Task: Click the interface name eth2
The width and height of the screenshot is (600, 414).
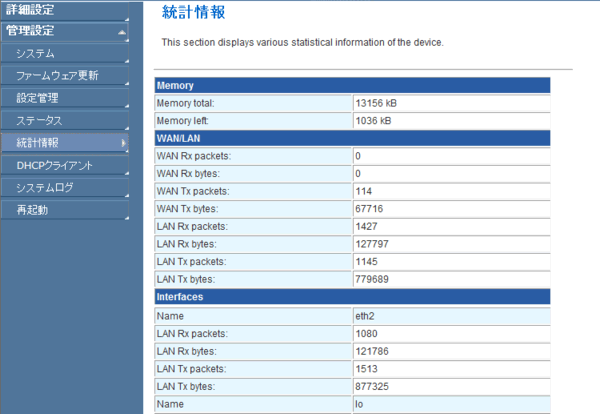Action: pyautogui.click(x=365, y=316)
